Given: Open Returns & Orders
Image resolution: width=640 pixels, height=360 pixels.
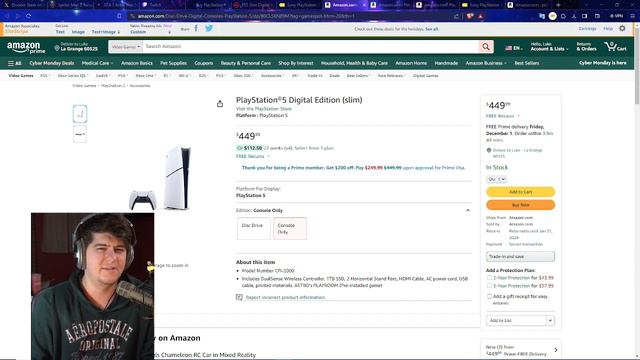Looking at the screenshot, I should point(586,47).
